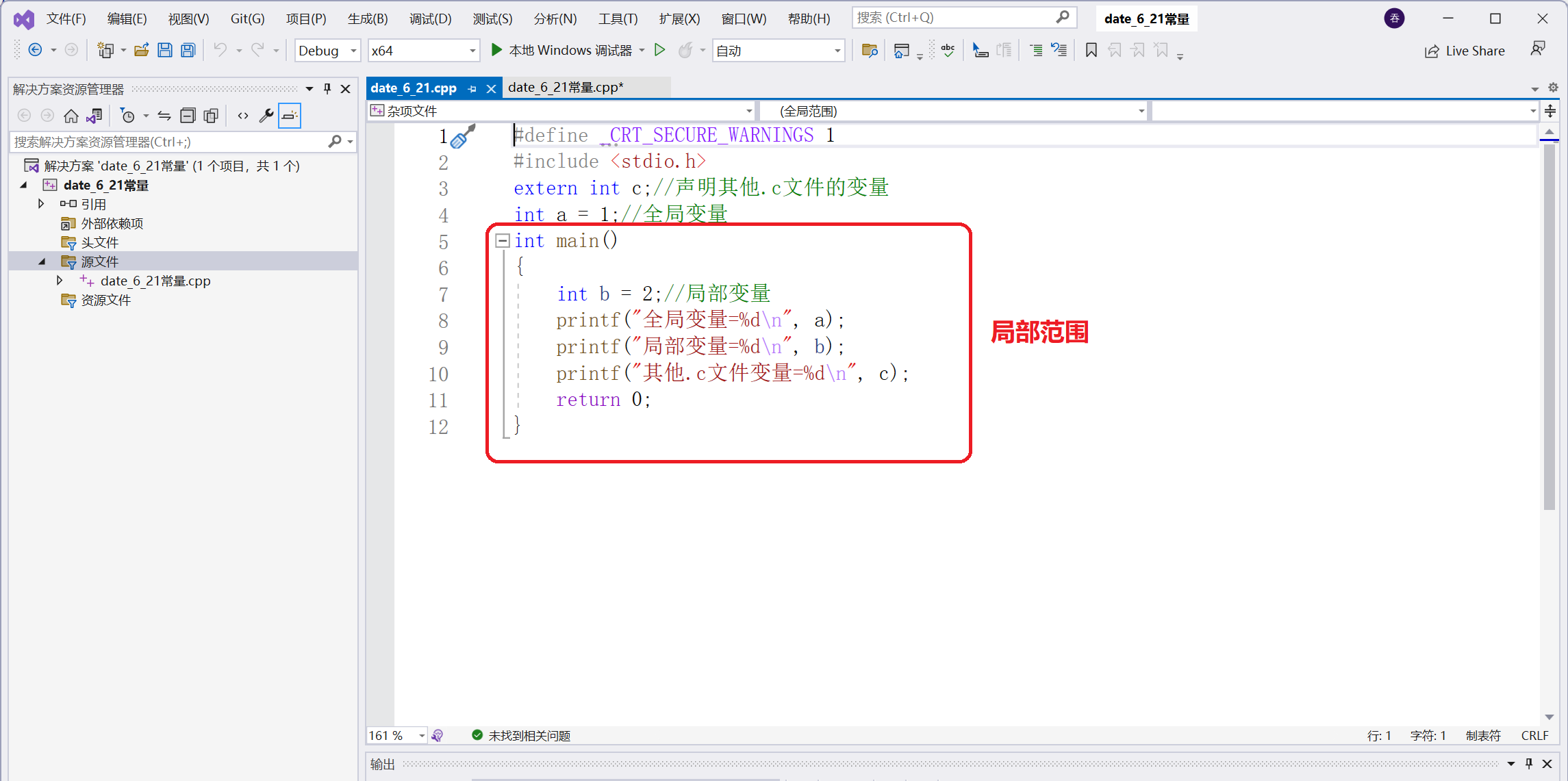Toggle auto-hide pin for Solution Explorer panel
The height and width of the screenshot is (781, 1568).
(327, 89)
